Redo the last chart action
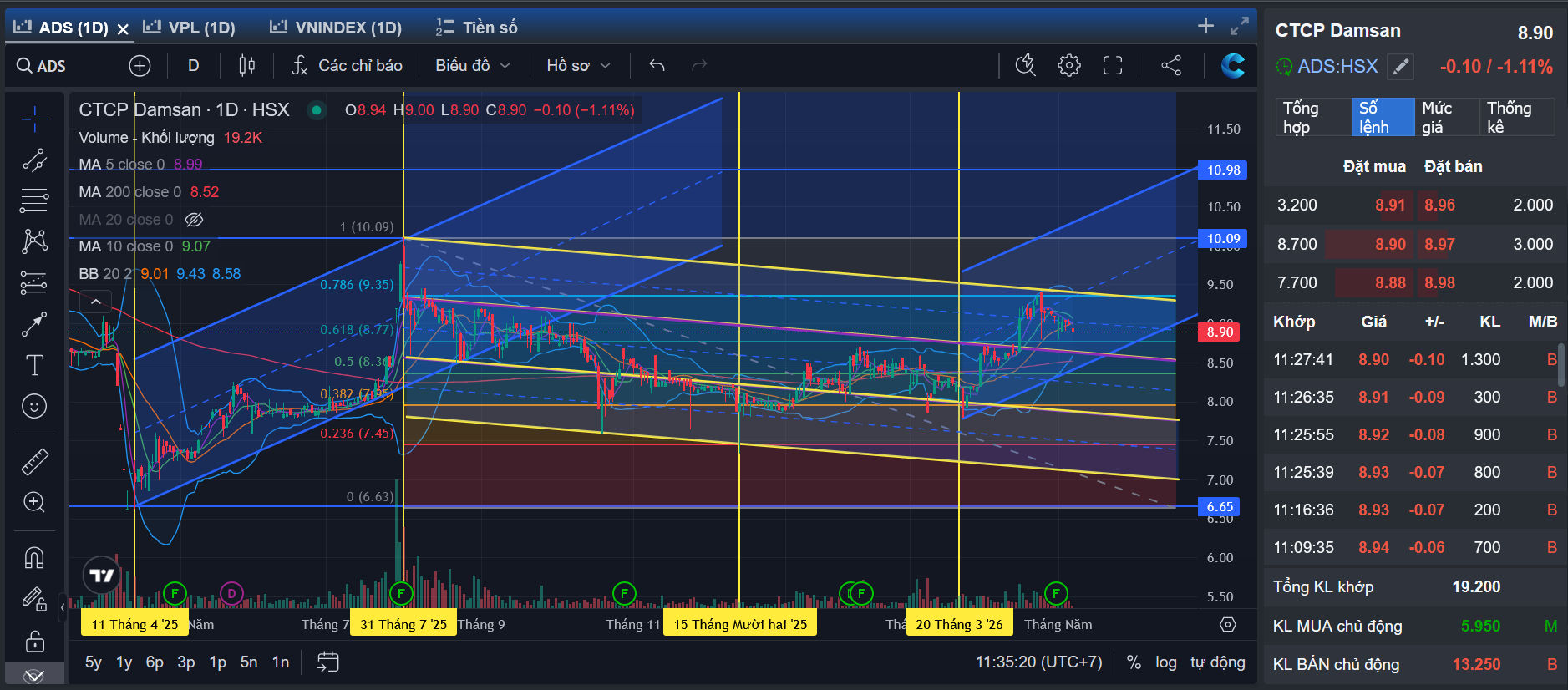1568x690 pixels. [x=699, y=65]
